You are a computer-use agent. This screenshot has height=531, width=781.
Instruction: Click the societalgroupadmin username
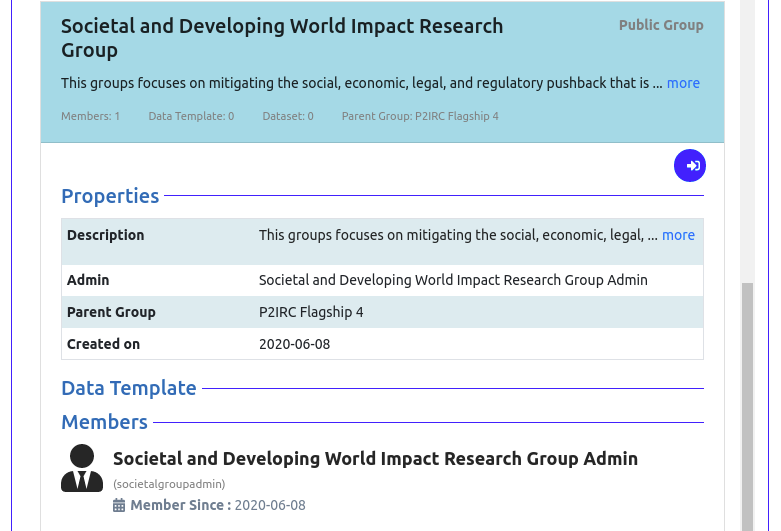(169, 484)
